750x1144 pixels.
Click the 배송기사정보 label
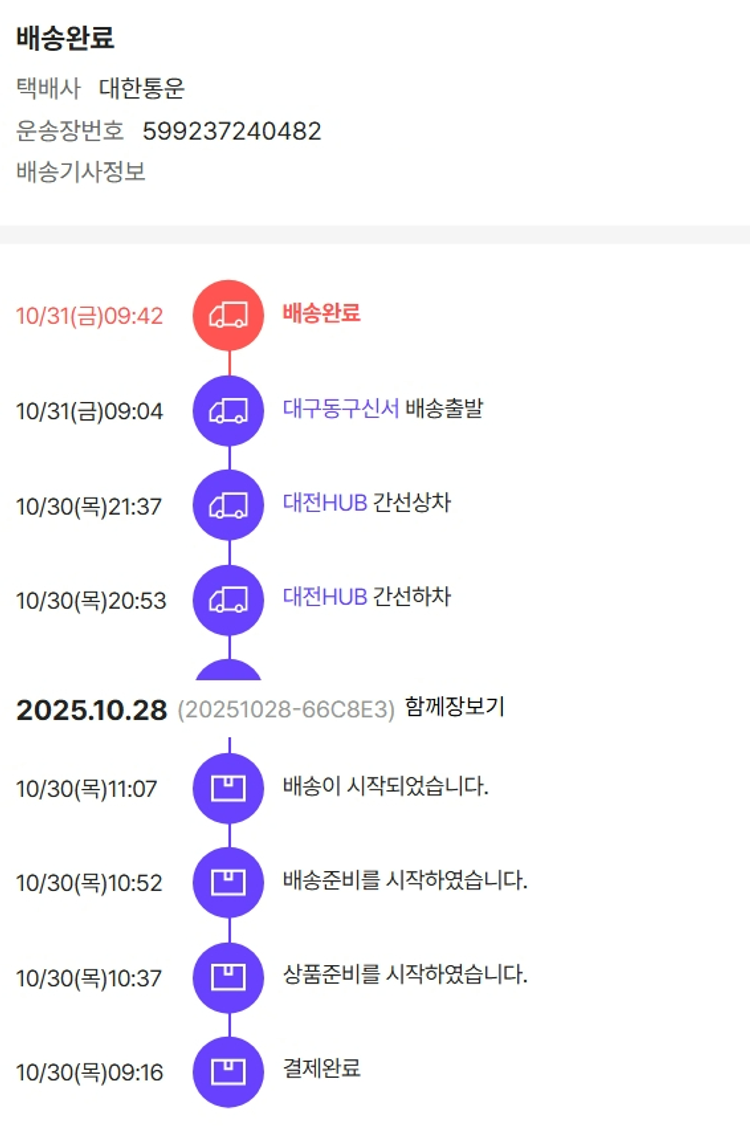(x=81, y=172)
